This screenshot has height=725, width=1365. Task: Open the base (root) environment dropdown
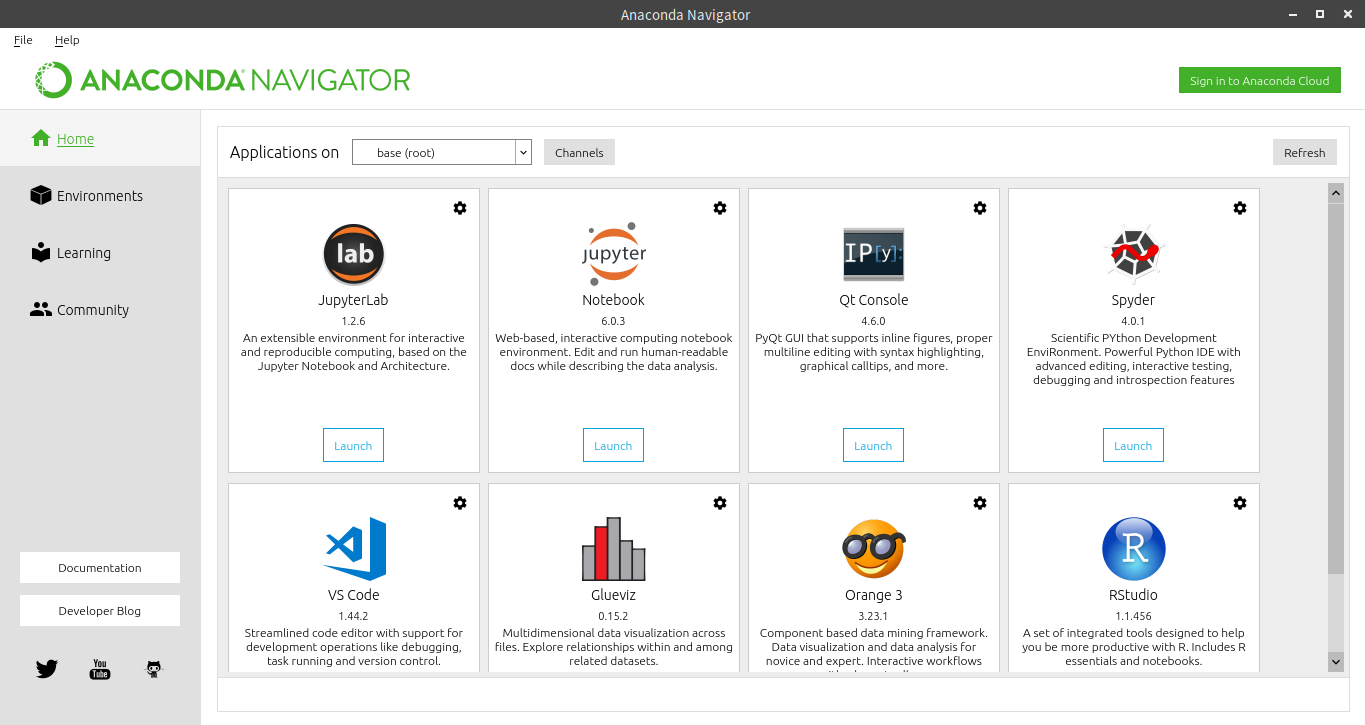point(441,152)
